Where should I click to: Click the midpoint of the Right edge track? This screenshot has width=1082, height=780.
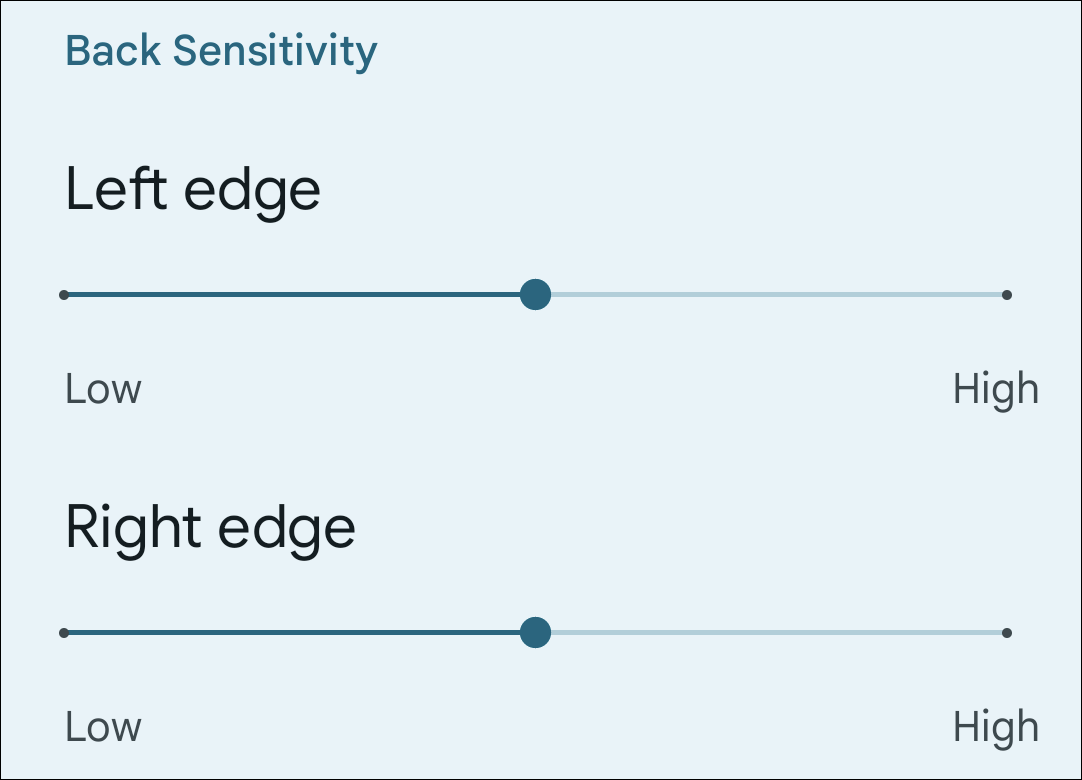[x=536, y=632]
